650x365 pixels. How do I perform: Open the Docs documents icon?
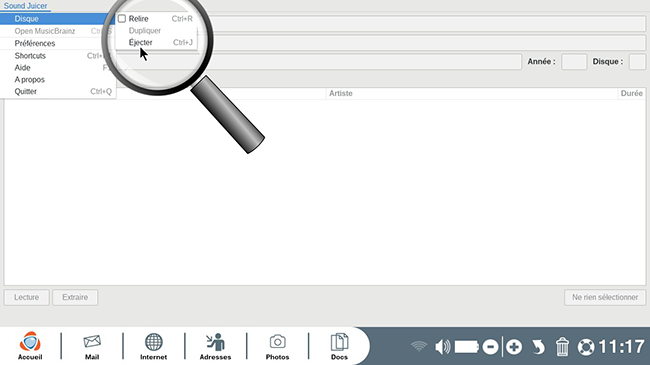tap(339, 346)
